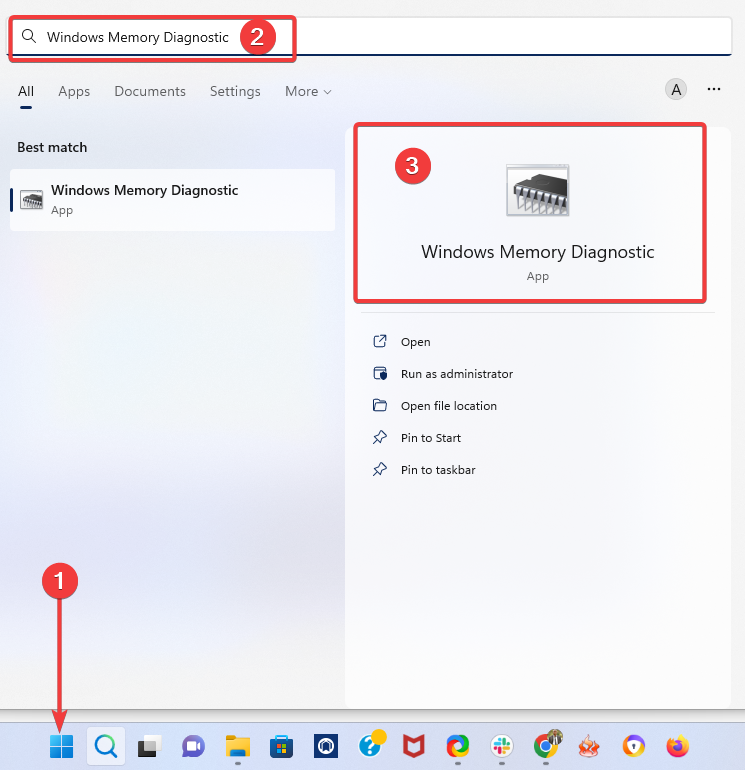
Task: Launch McAfee from the taskbar
Action: pos(414,746)
